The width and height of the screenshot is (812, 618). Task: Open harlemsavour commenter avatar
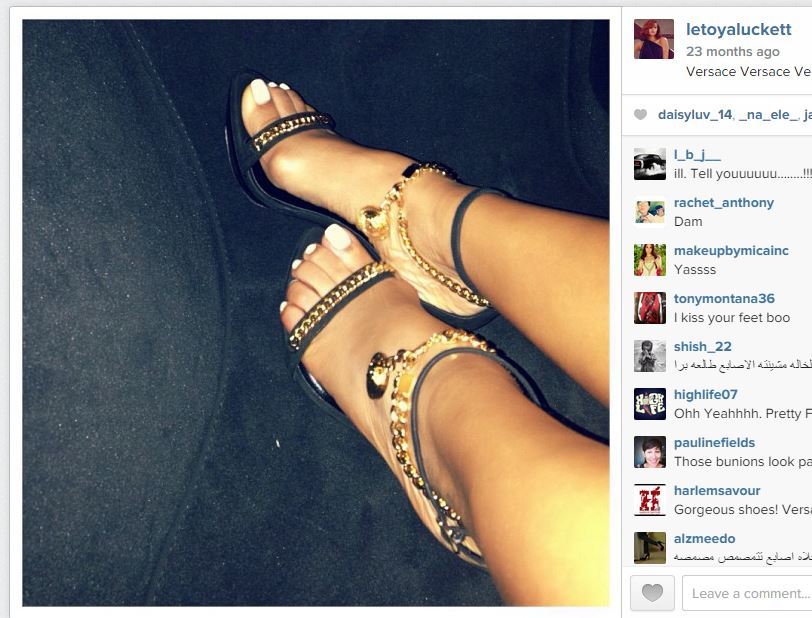click(650, 500)
